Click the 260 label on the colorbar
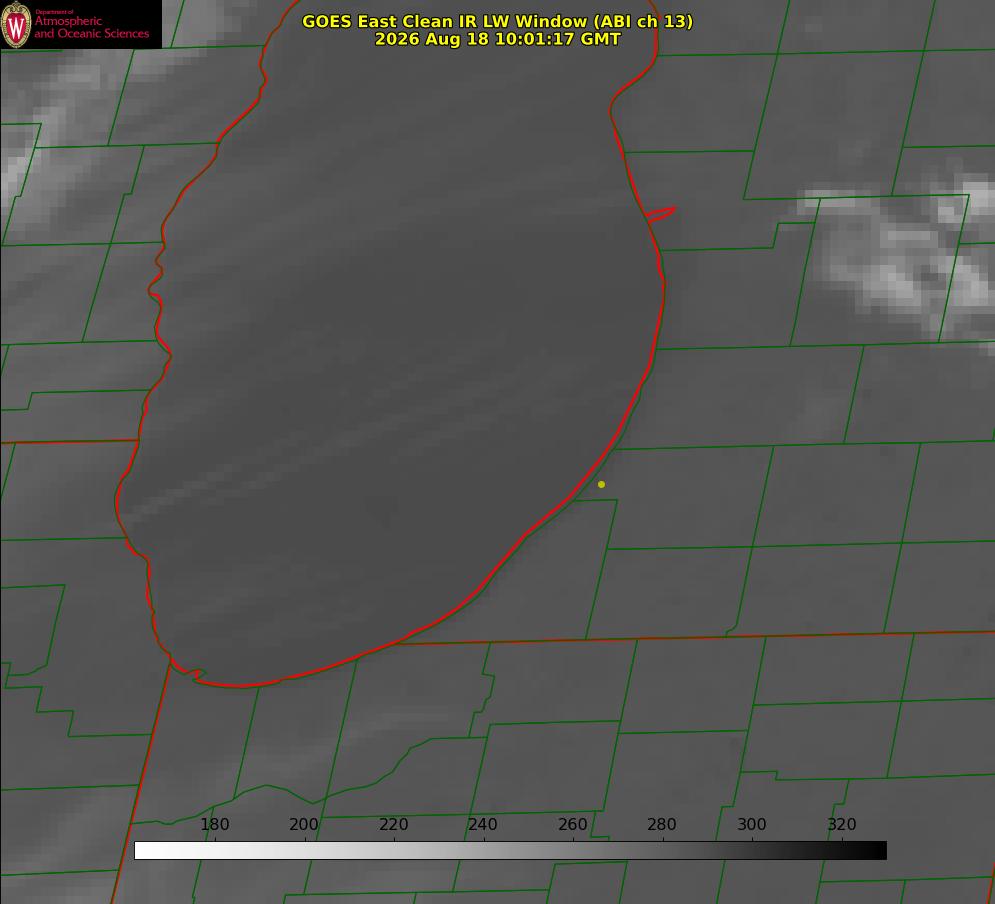995x904 pixels. 572,824
